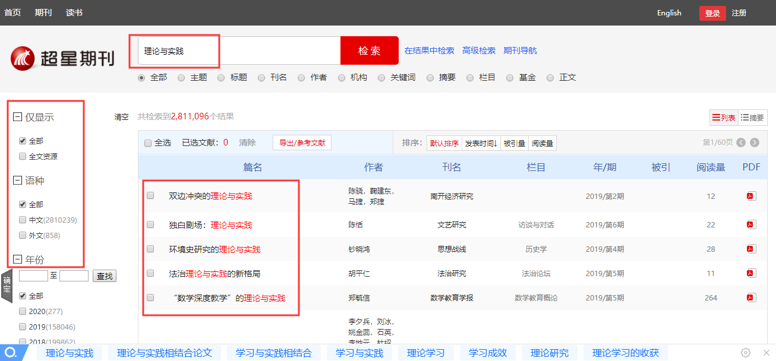The height and width of the screenshot is (361, 776).
Task: Open 期刊 in top navigation
Action: pos(43,13)
